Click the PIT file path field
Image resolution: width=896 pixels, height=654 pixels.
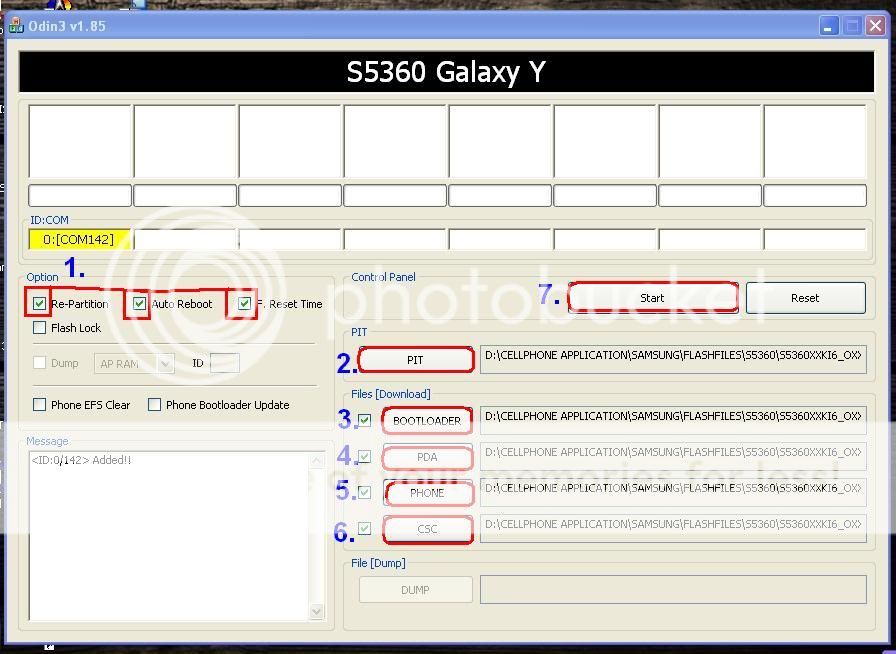pos(673,360)
